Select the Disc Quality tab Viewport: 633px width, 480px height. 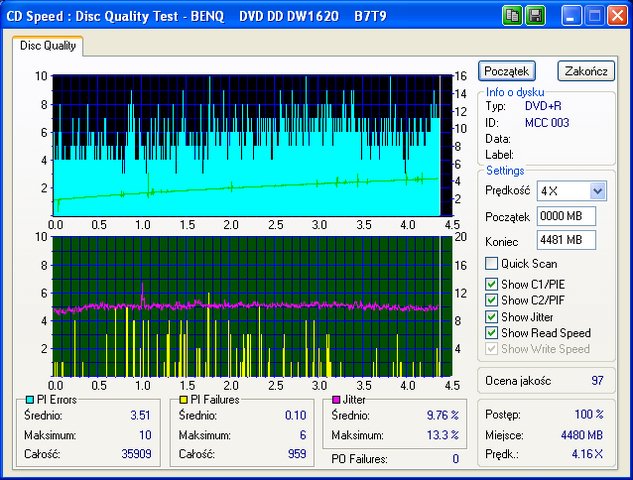(48, 46)
